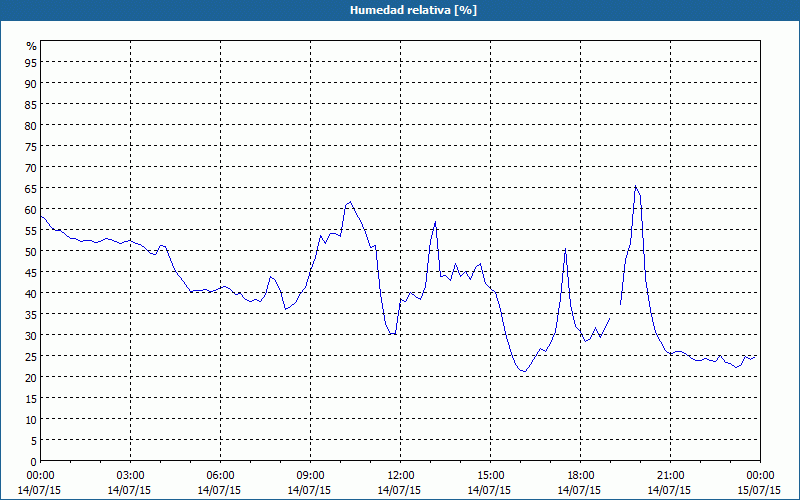This screenshot has width=800, height=500.
Task: Select the 70 humidity axis label
Action: [31, 167]
